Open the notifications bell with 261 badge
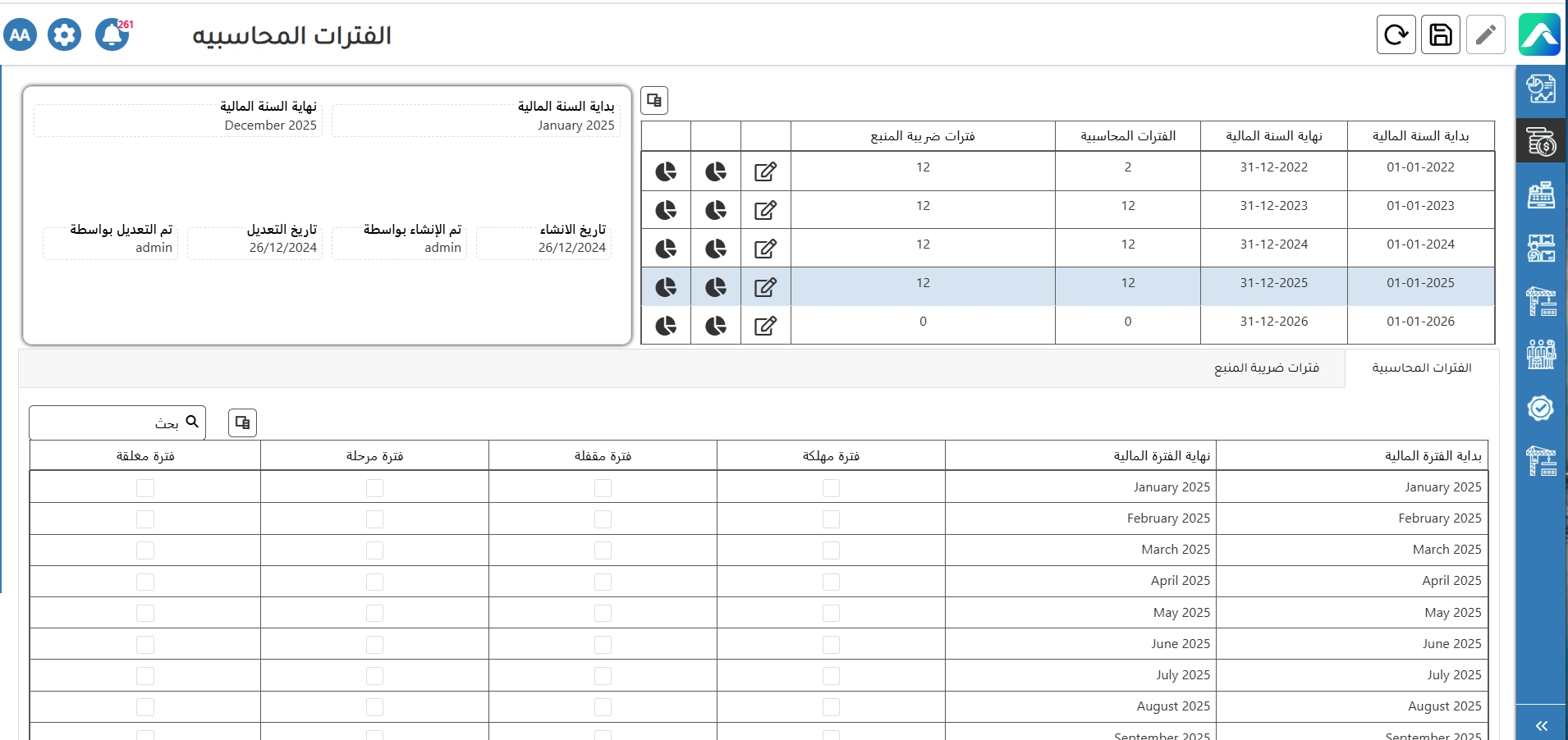 pos(112,35)
